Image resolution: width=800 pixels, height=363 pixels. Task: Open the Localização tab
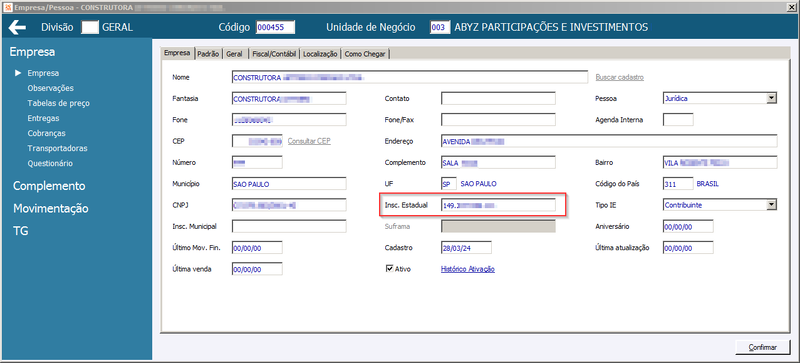(x=320, y=54)
